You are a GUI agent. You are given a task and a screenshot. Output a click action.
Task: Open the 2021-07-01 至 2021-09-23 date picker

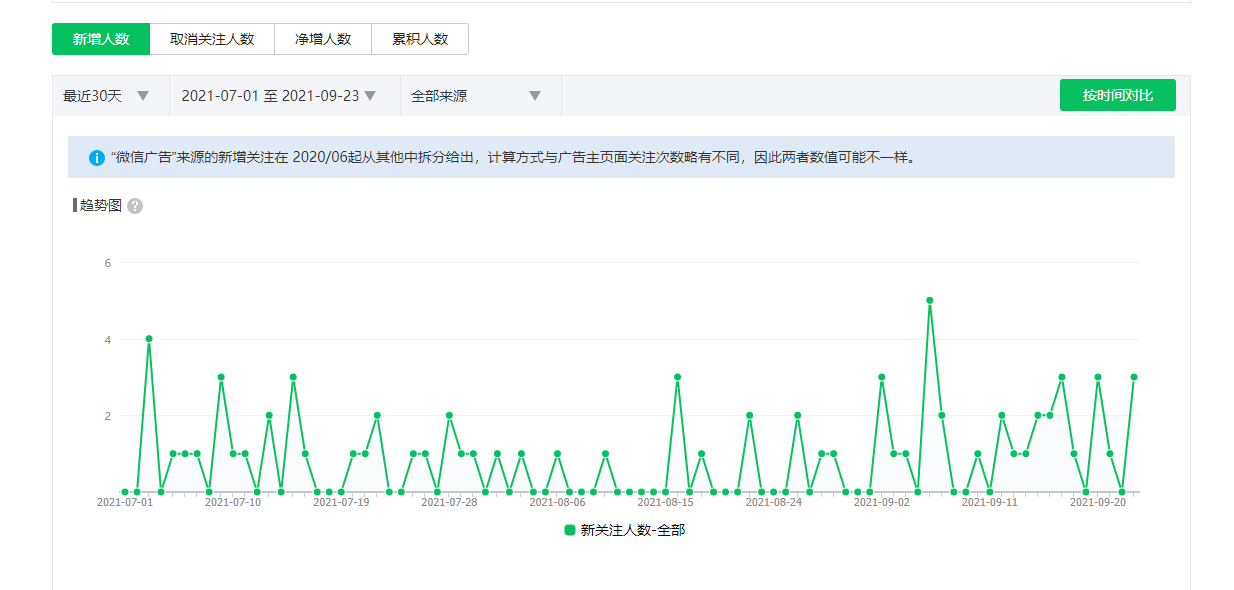[x=279, y=96]
